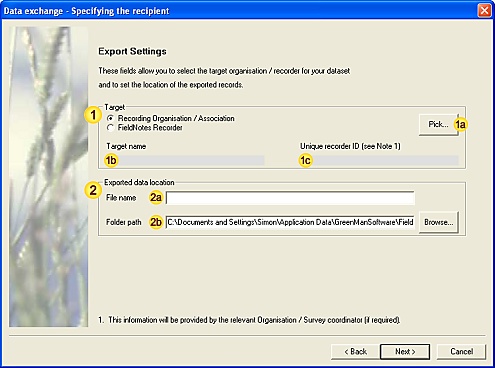
Task: Click the 'Folder path' label
Action: pos(124,222)
